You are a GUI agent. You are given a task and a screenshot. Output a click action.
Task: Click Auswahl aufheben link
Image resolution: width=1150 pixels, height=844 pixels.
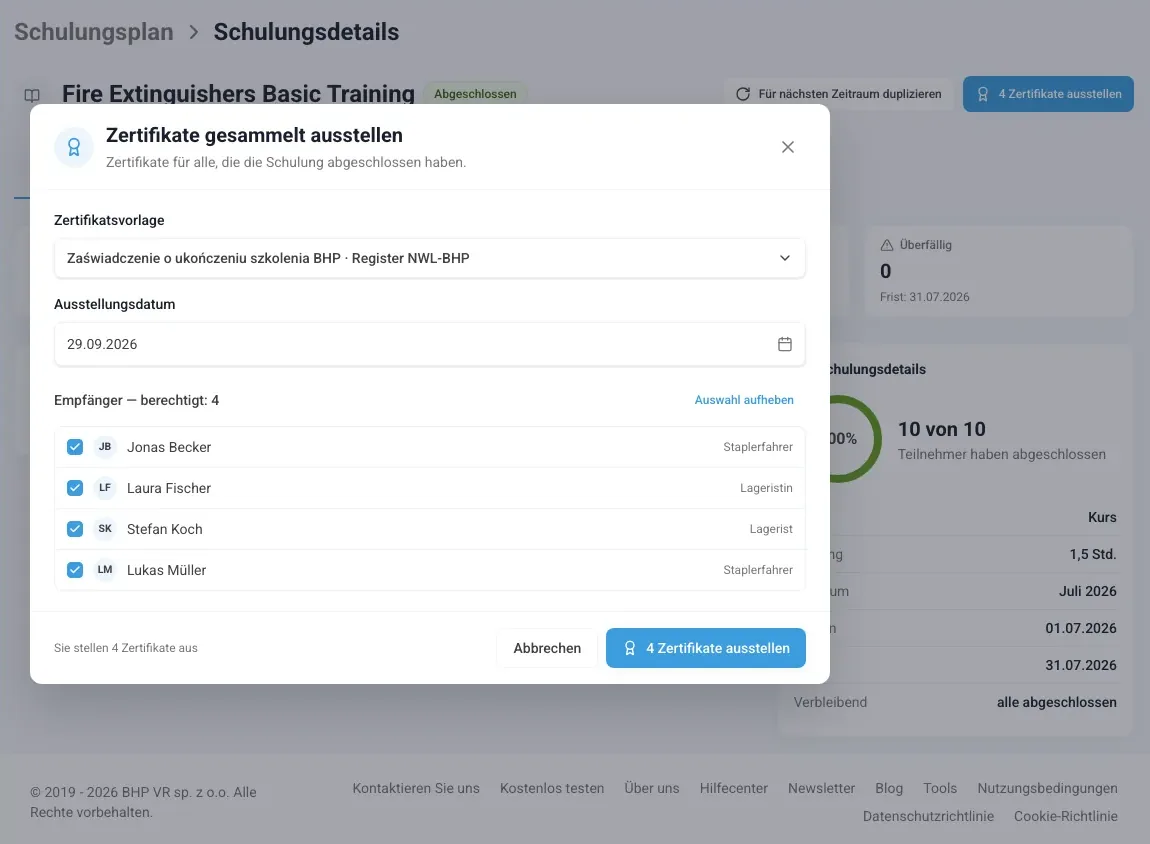(744, 400)
